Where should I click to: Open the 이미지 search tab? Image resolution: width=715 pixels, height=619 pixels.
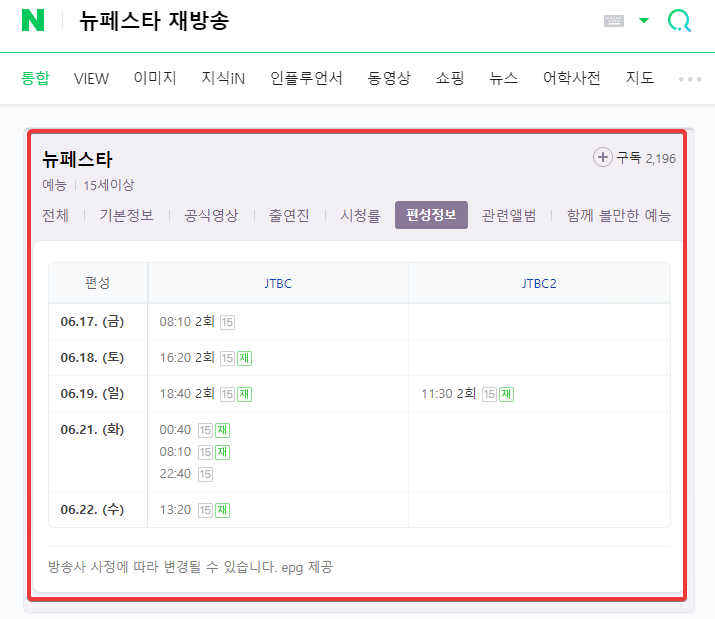point(155,78)
